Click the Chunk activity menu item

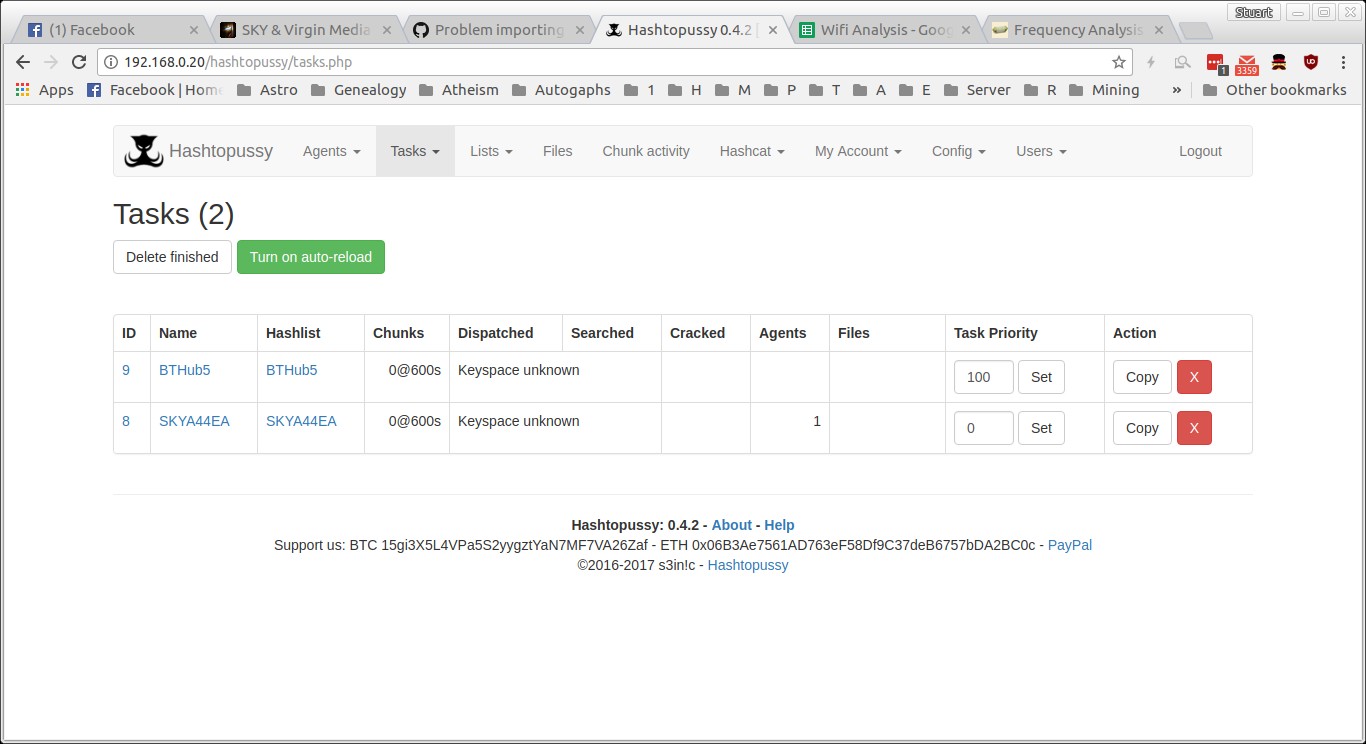645,151
